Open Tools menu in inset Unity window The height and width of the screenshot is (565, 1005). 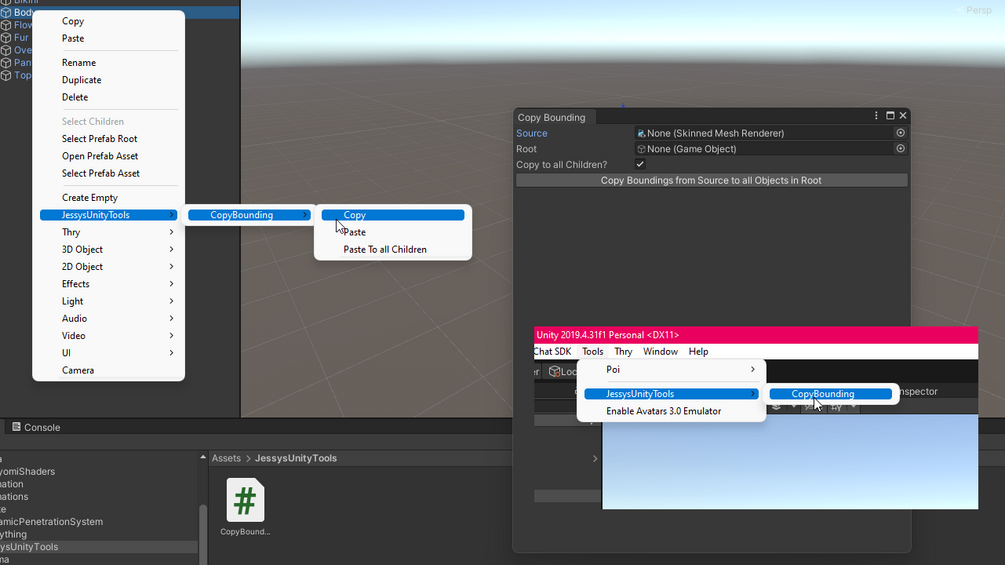[x=592, y=352]
